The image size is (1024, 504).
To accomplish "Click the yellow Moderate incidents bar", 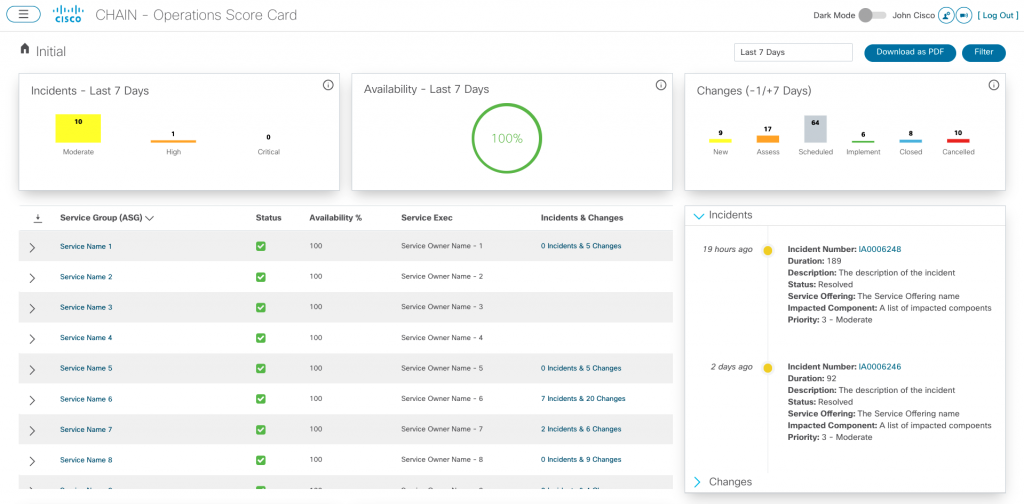I will pyautogui.click(x=78, y=129).
